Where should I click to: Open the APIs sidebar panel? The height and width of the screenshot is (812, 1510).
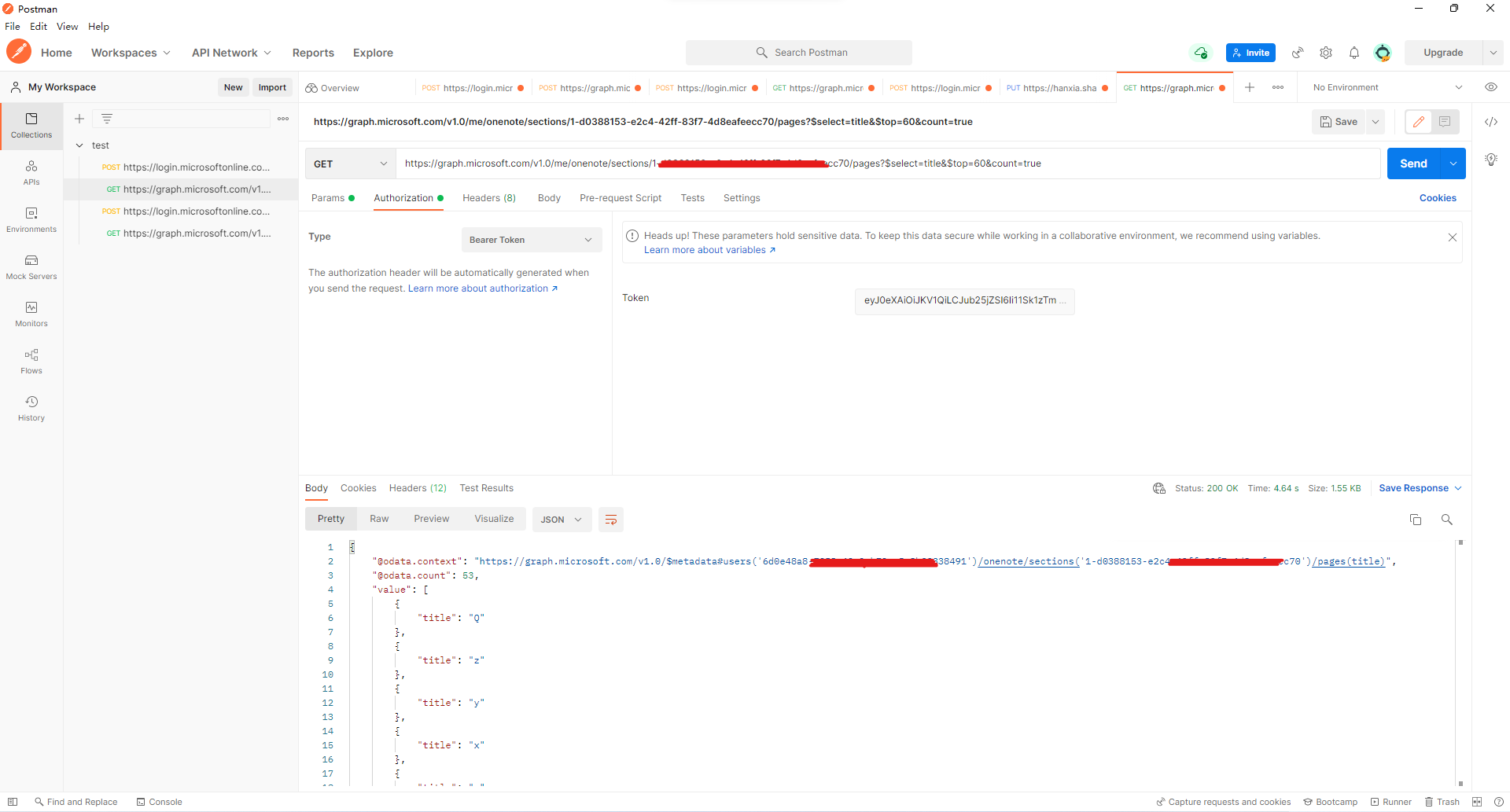pos(31,172)
